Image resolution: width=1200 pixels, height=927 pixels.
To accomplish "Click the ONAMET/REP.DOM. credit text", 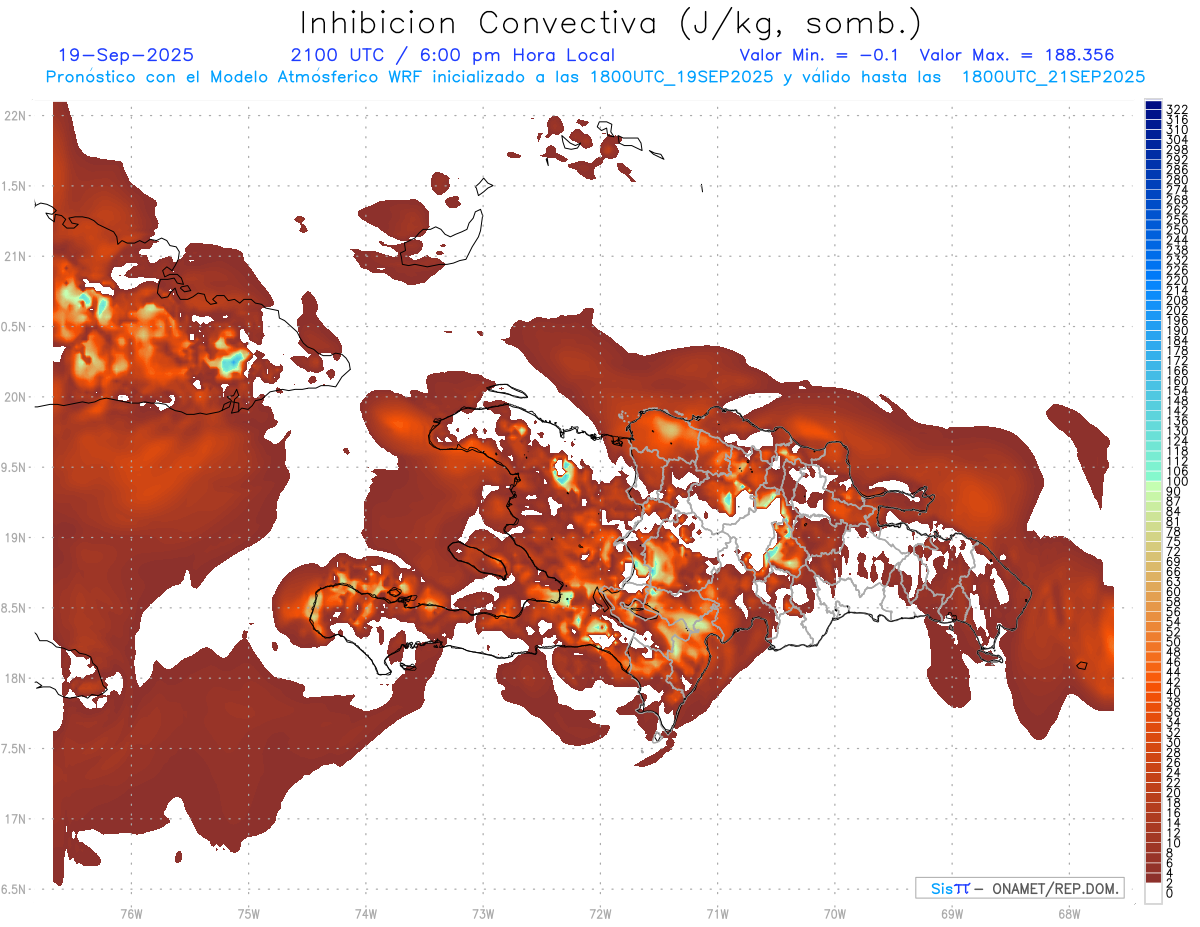I will 1052,888.
